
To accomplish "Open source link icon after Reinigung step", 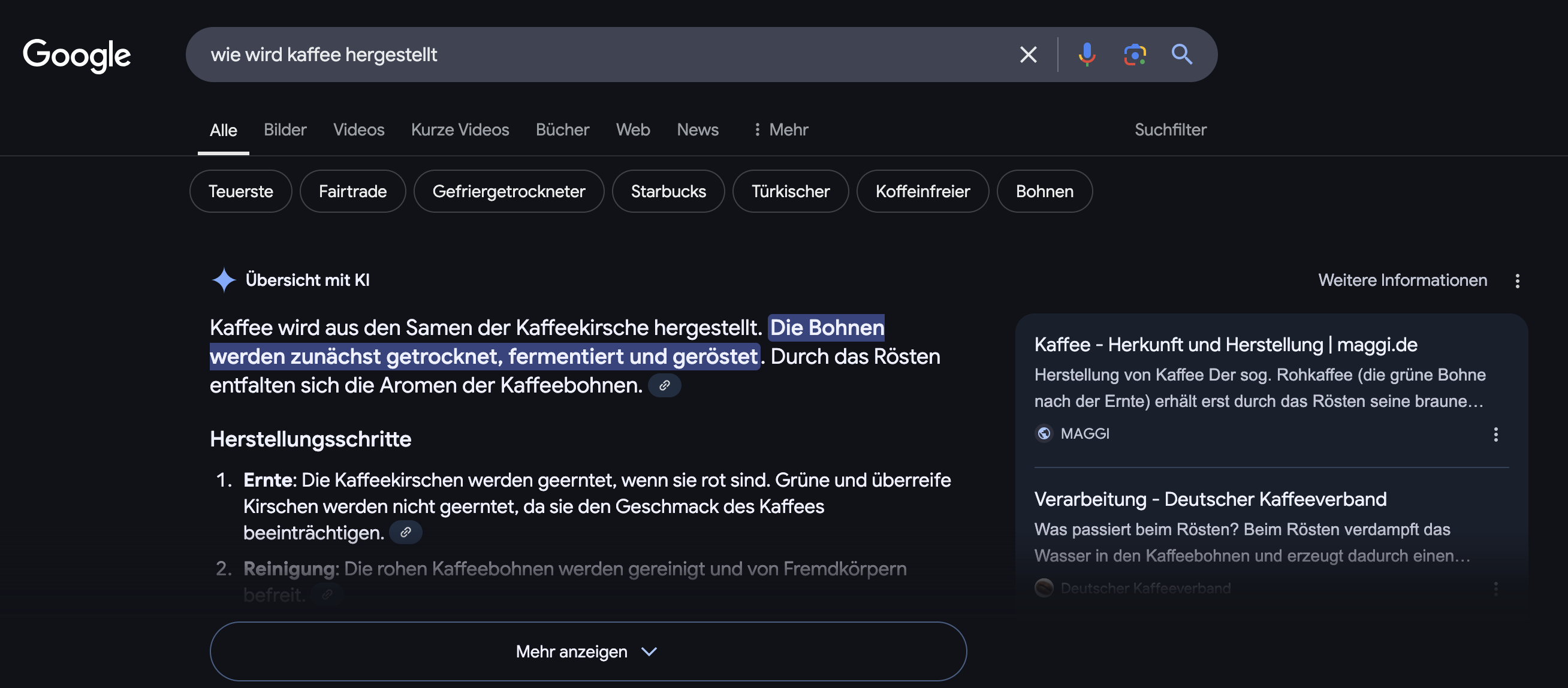I will click(327, 595).
